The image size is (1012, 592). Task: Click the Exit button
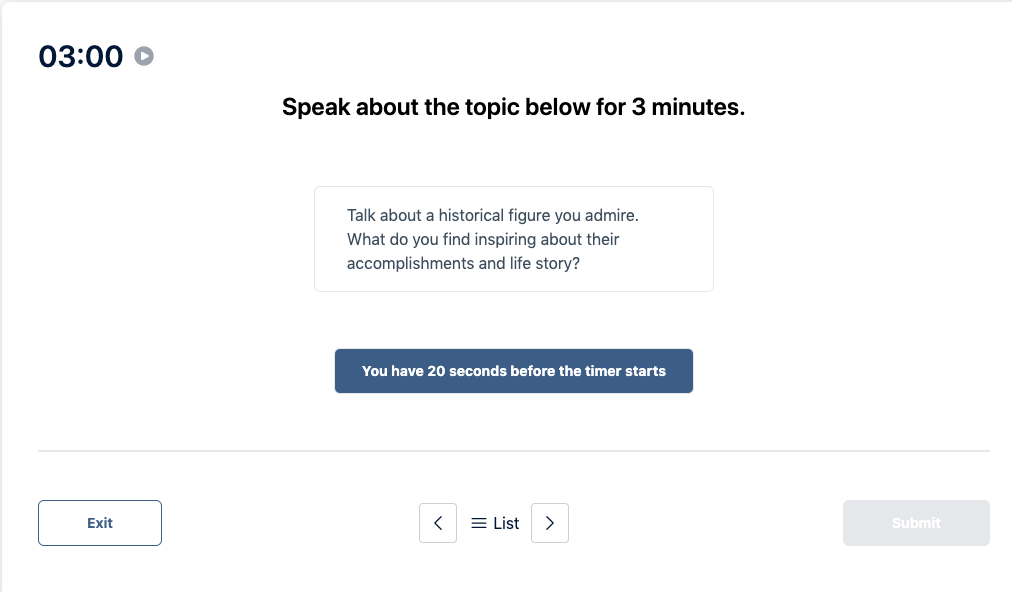tap(99, 522)
